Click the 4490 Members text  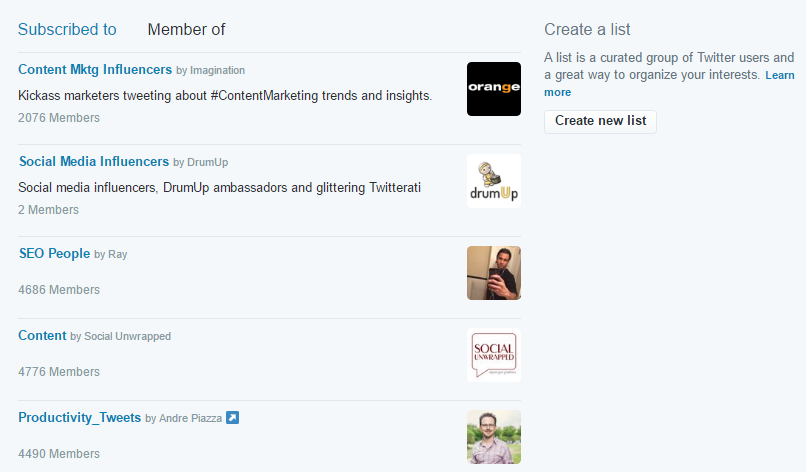[x=59, y=454]
